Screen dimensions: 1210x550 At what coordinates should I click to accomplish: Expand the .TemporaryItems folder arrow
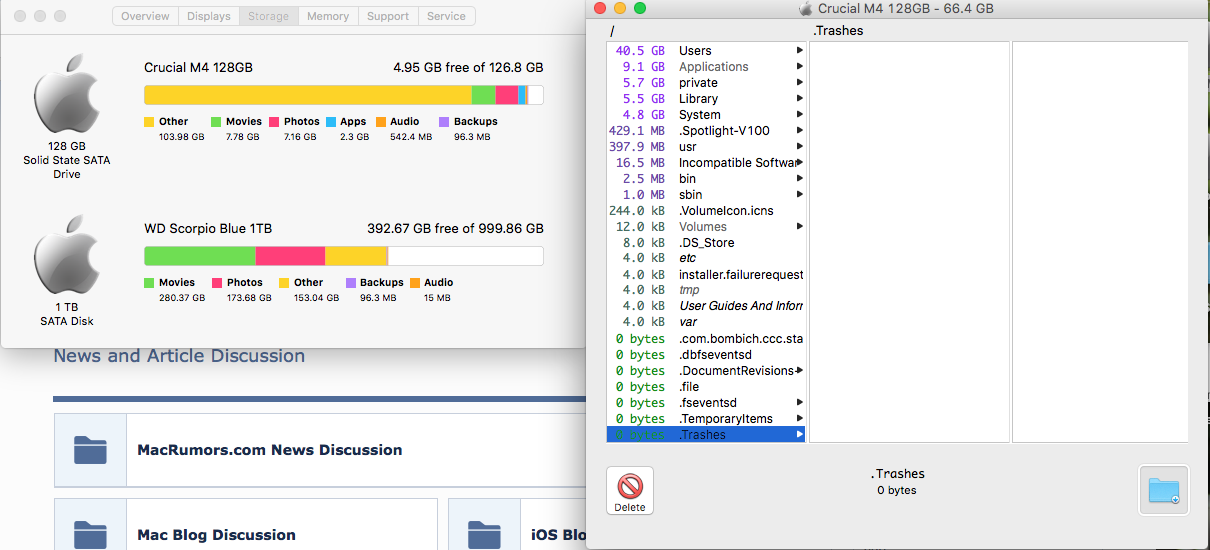799,418
